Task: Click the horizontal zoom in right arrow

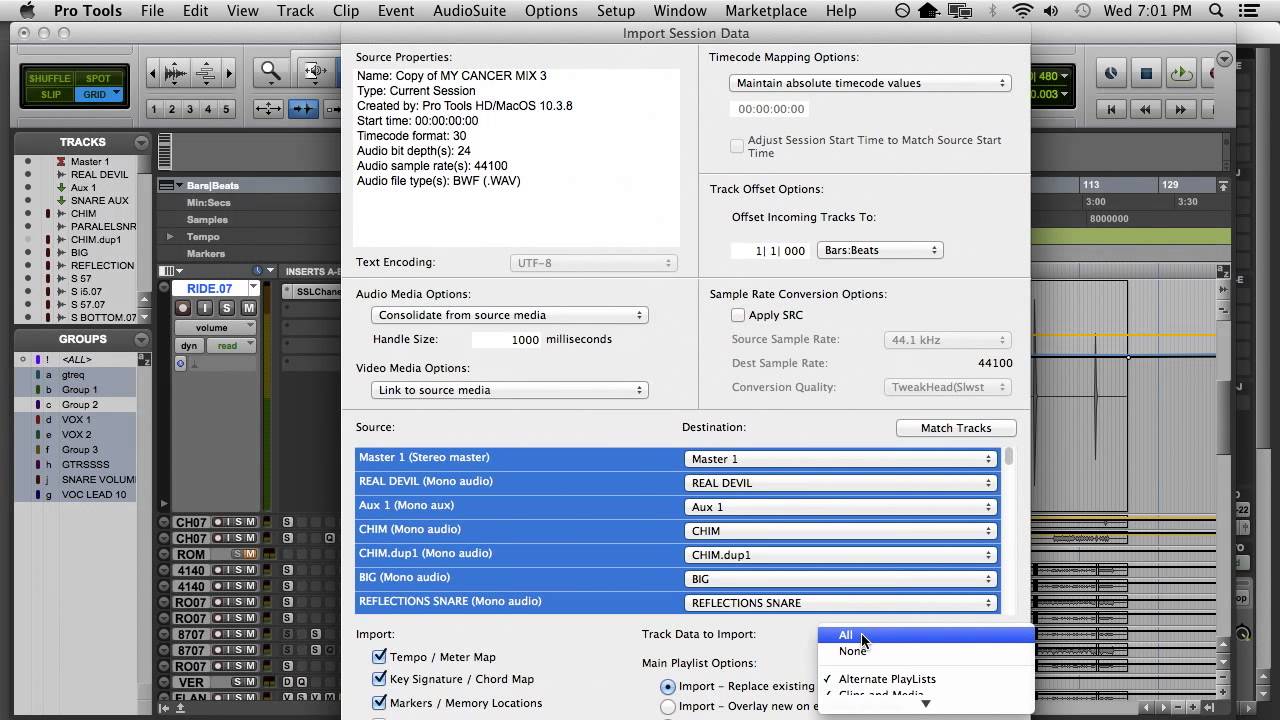Action: (x=229, y=73)
